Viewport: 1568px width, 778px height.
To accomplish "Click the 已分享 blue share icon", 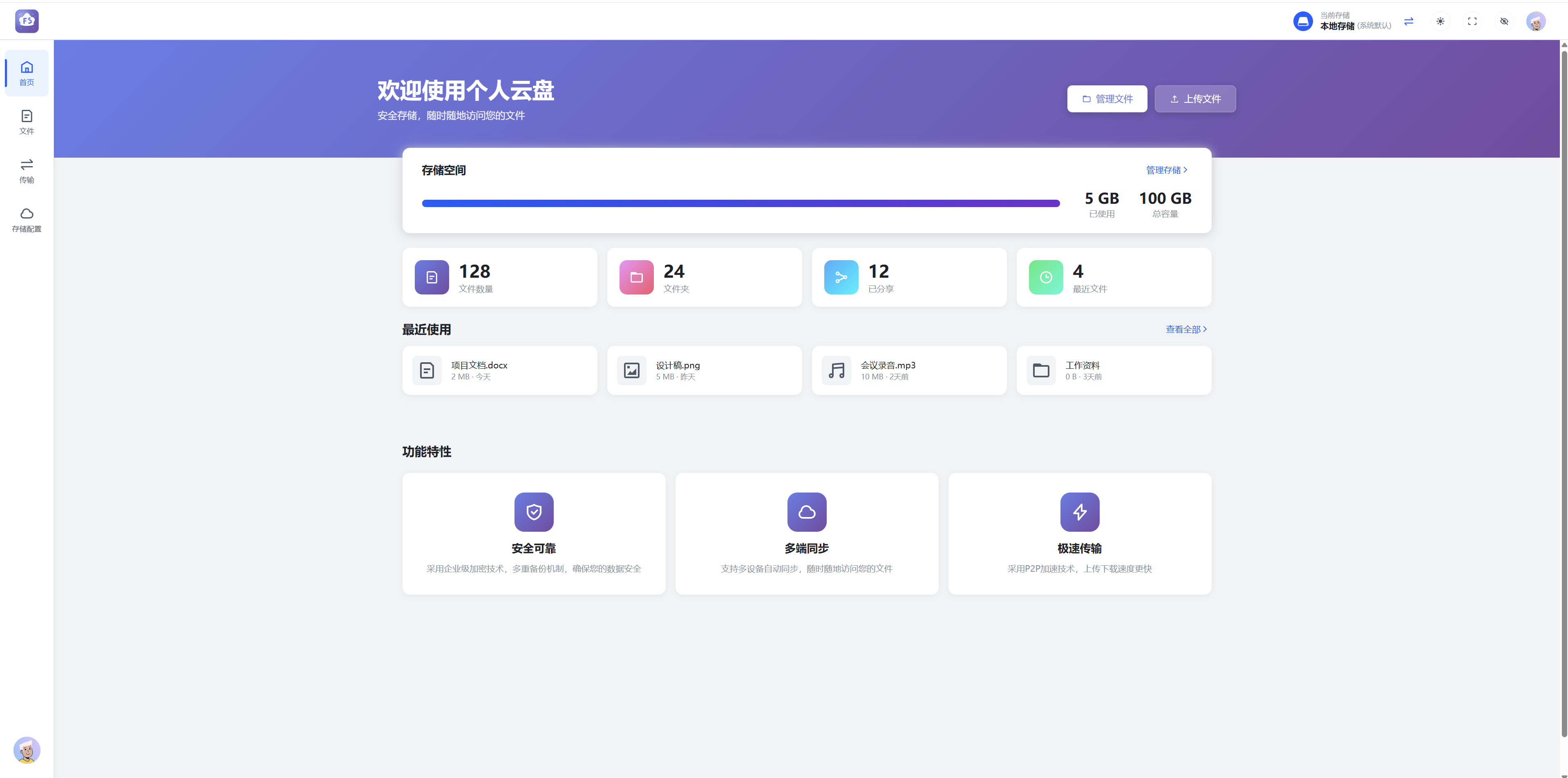I will (841, 277).
